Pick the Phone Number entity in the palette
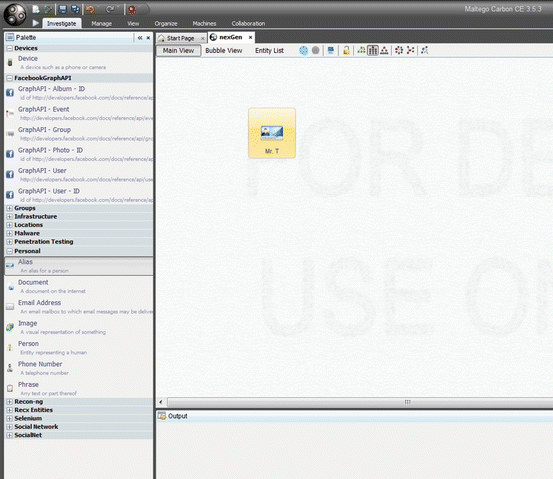 pos(79,368)
